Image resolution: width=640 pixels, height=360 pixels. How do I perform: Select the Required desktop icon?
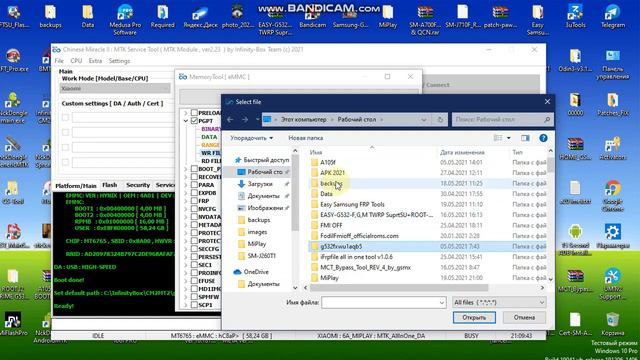(x=162, y=16)
